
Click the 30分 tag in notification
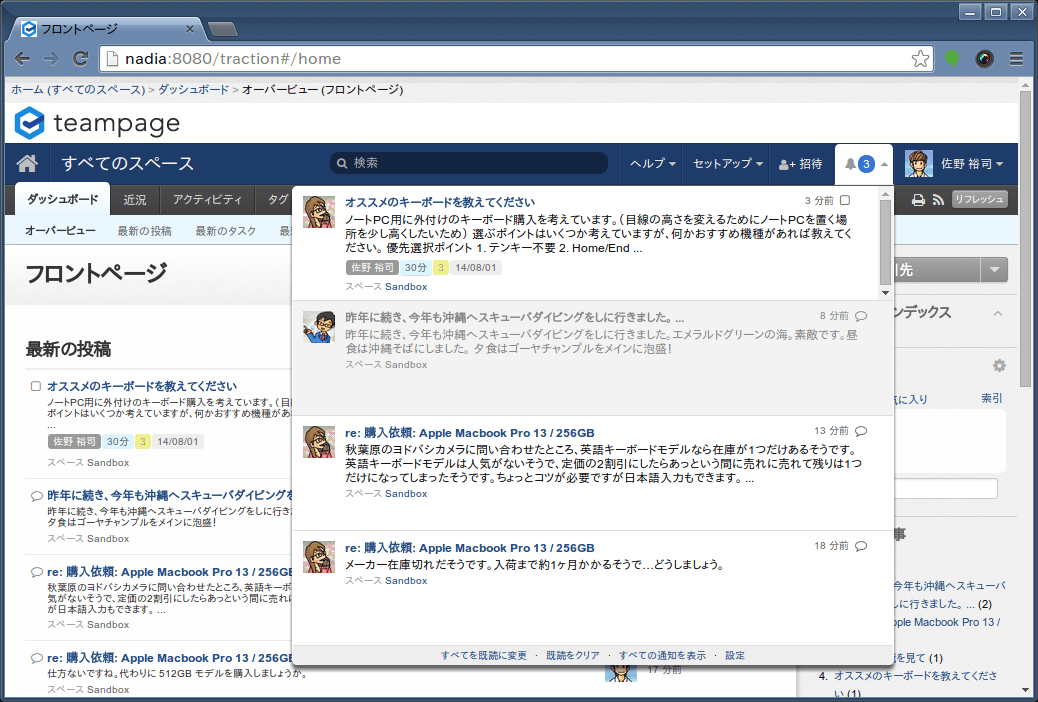coord(416,268)
